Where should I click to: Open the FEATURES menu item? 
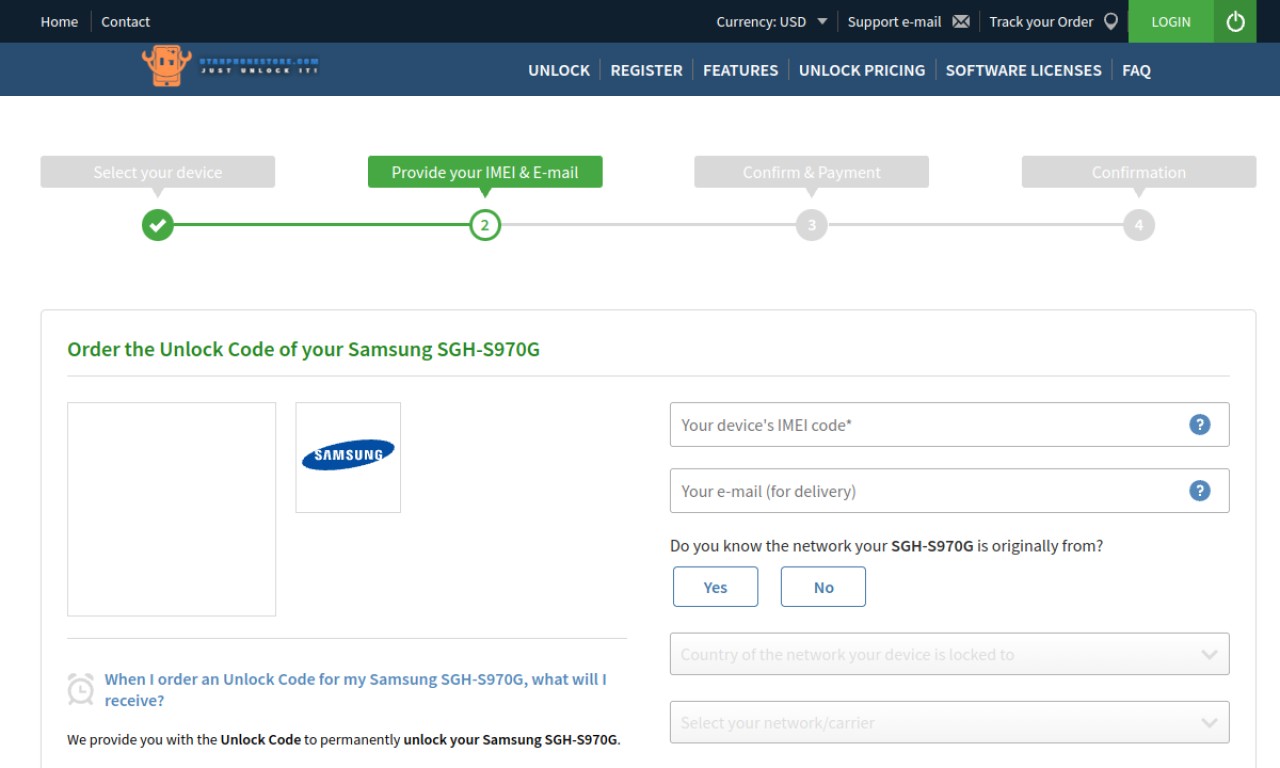[740, 70]
